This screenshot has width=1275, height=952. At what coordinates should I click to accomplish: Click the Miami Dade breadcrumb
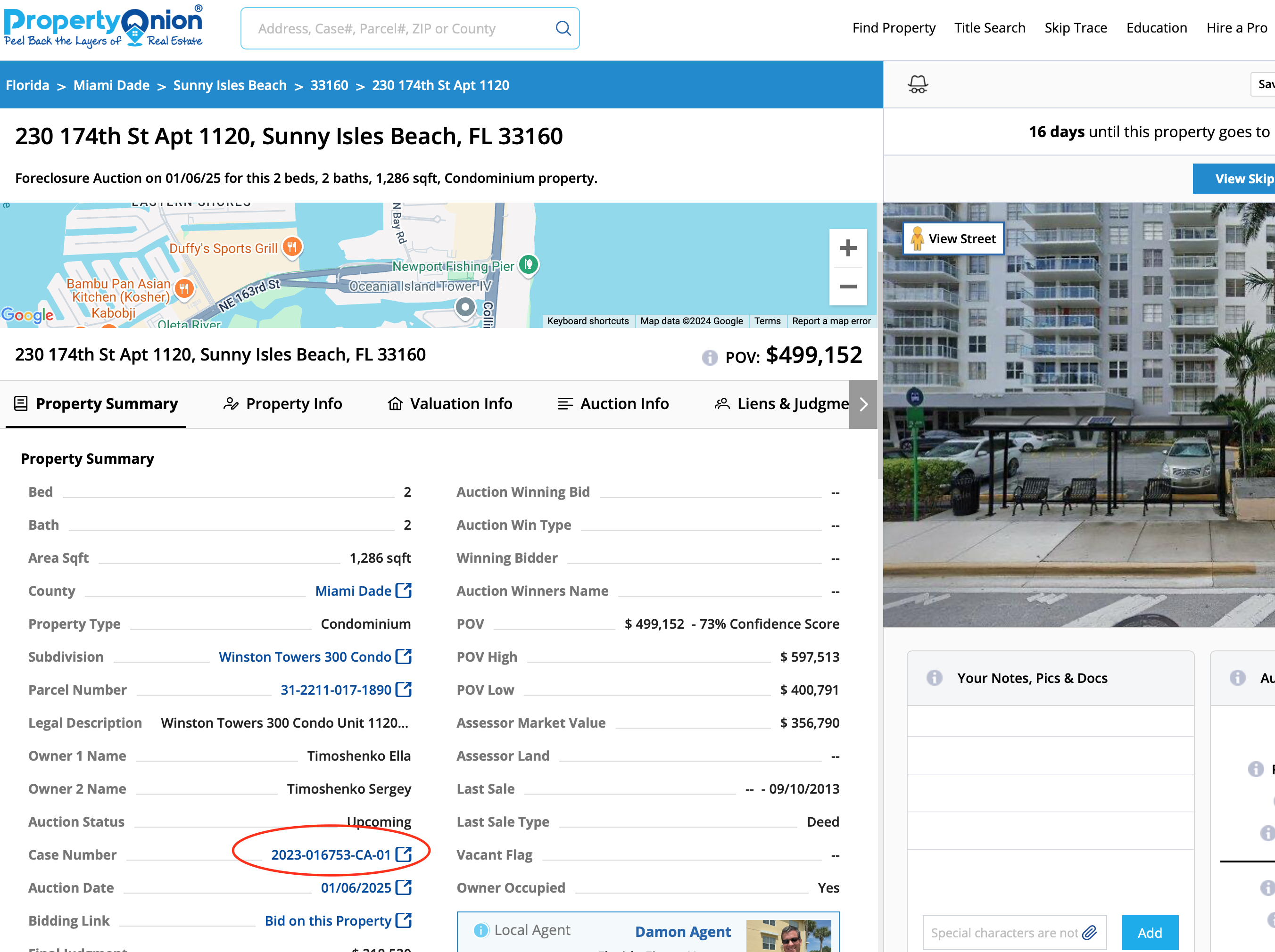click(111, 85)
